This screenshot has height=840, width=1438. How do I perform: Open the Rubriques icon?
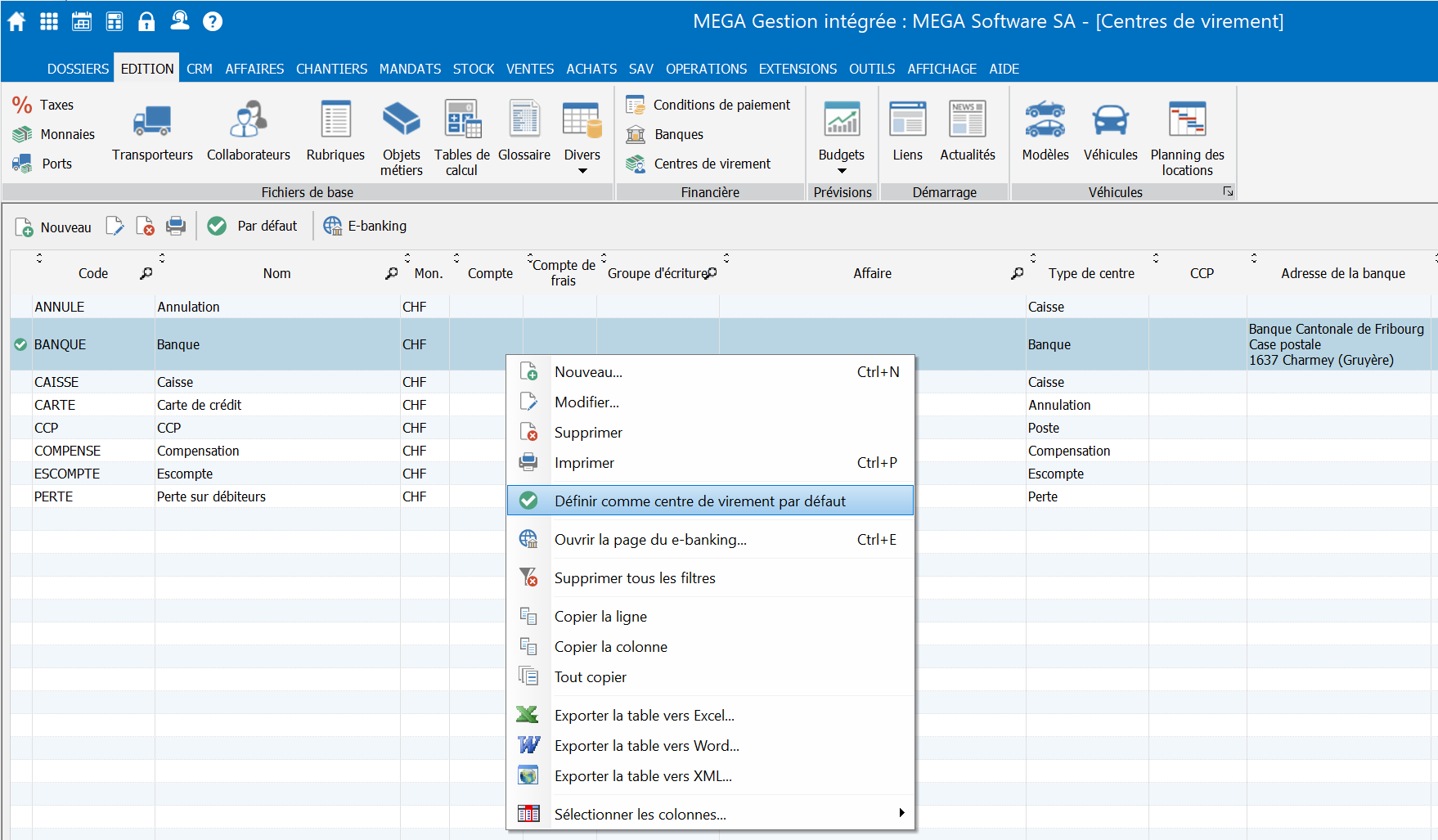pos(335,131)
